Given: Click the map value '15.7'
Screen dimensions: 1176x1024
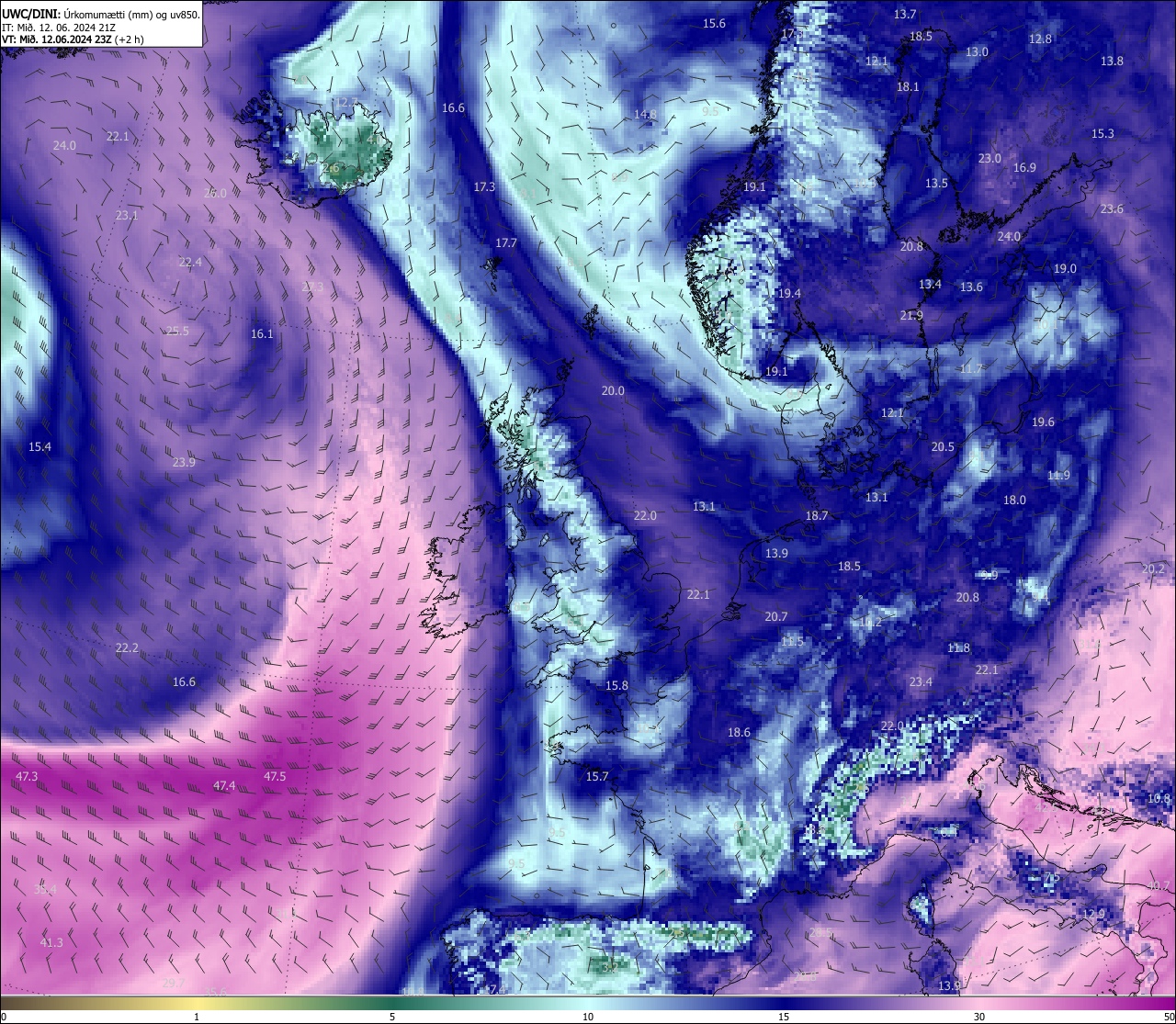Looking at the screenshot, I should [597, 777].
